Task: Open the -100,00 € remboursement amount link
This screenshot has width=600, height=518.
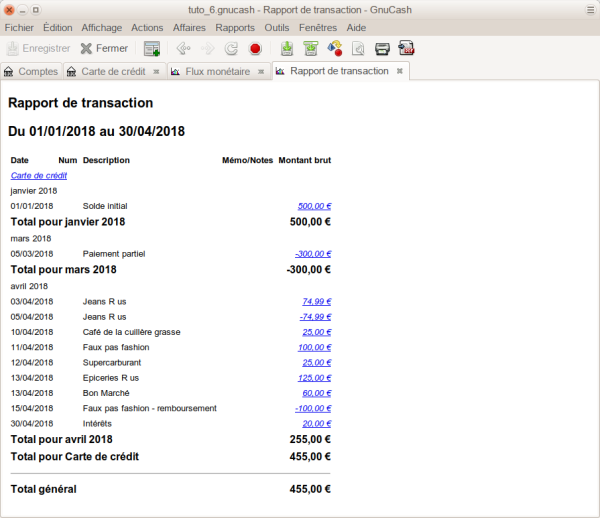Action: [313, 409]
